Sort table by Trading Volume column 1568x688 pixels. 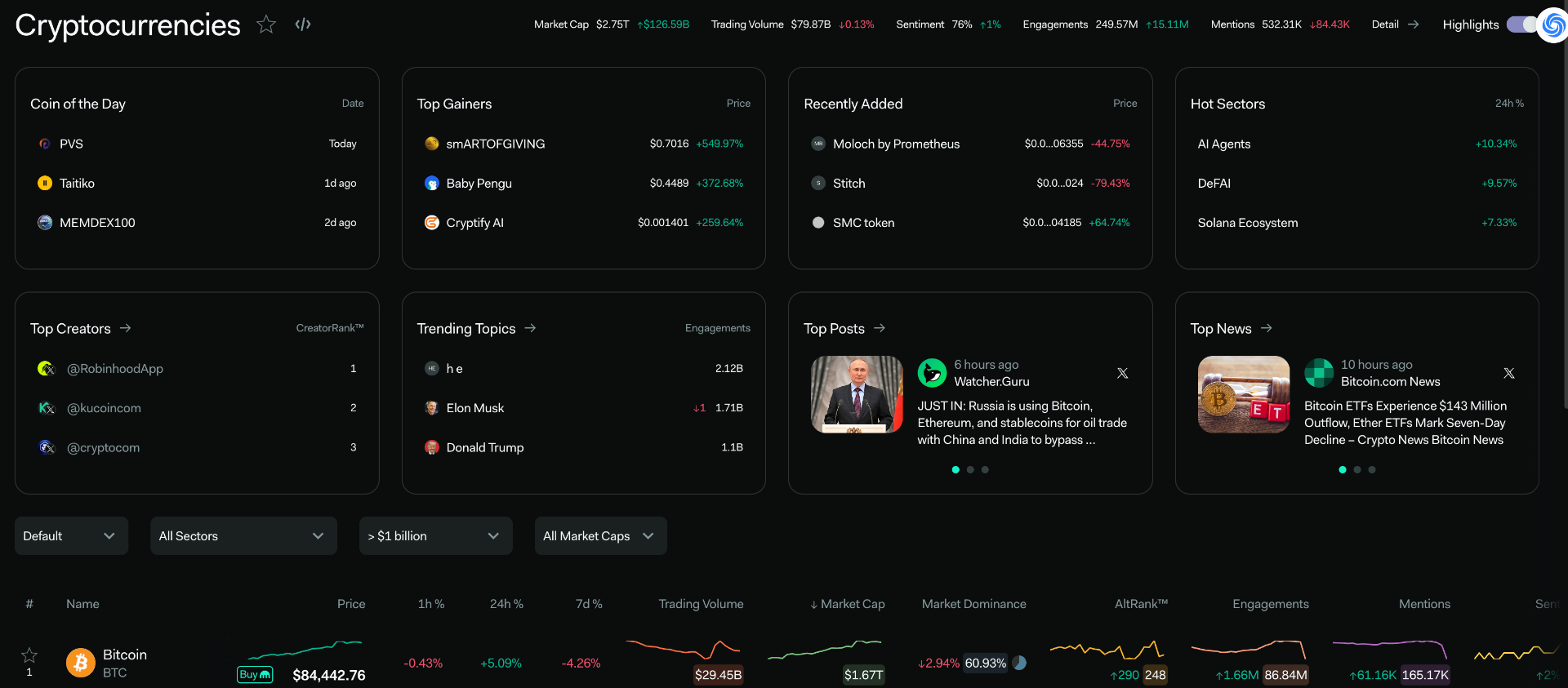pyautogui.click(x=701, y=604)
